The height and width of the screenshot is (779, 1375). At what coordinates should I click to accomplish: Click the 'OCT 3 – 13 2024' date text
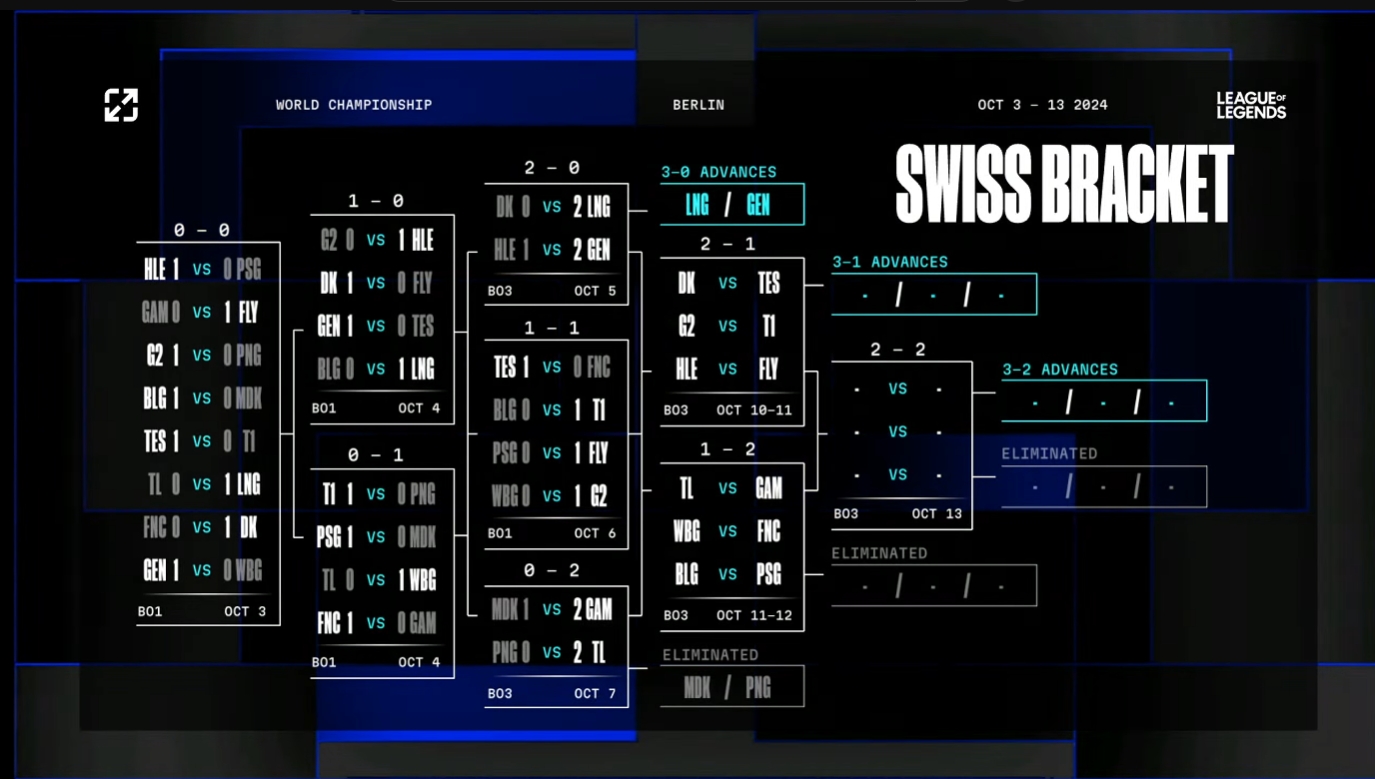[1043, 105]
